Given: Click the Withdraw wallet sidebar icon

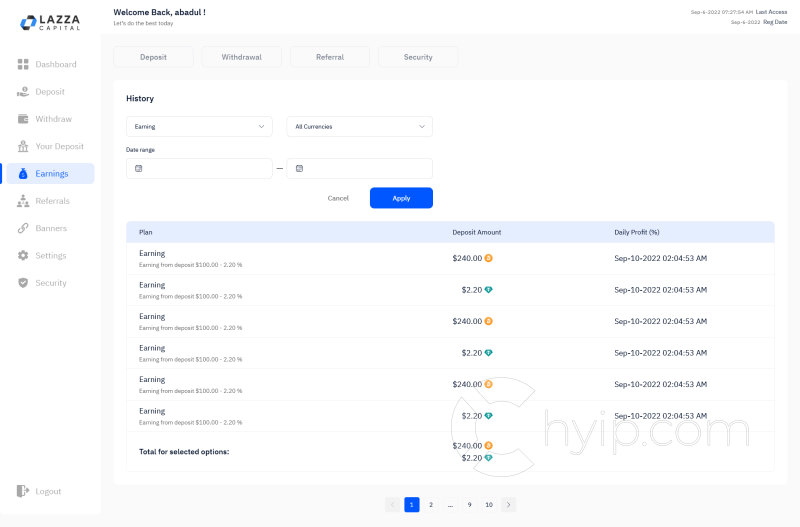Looking at the screenshot, I should [x=23, y=119].
